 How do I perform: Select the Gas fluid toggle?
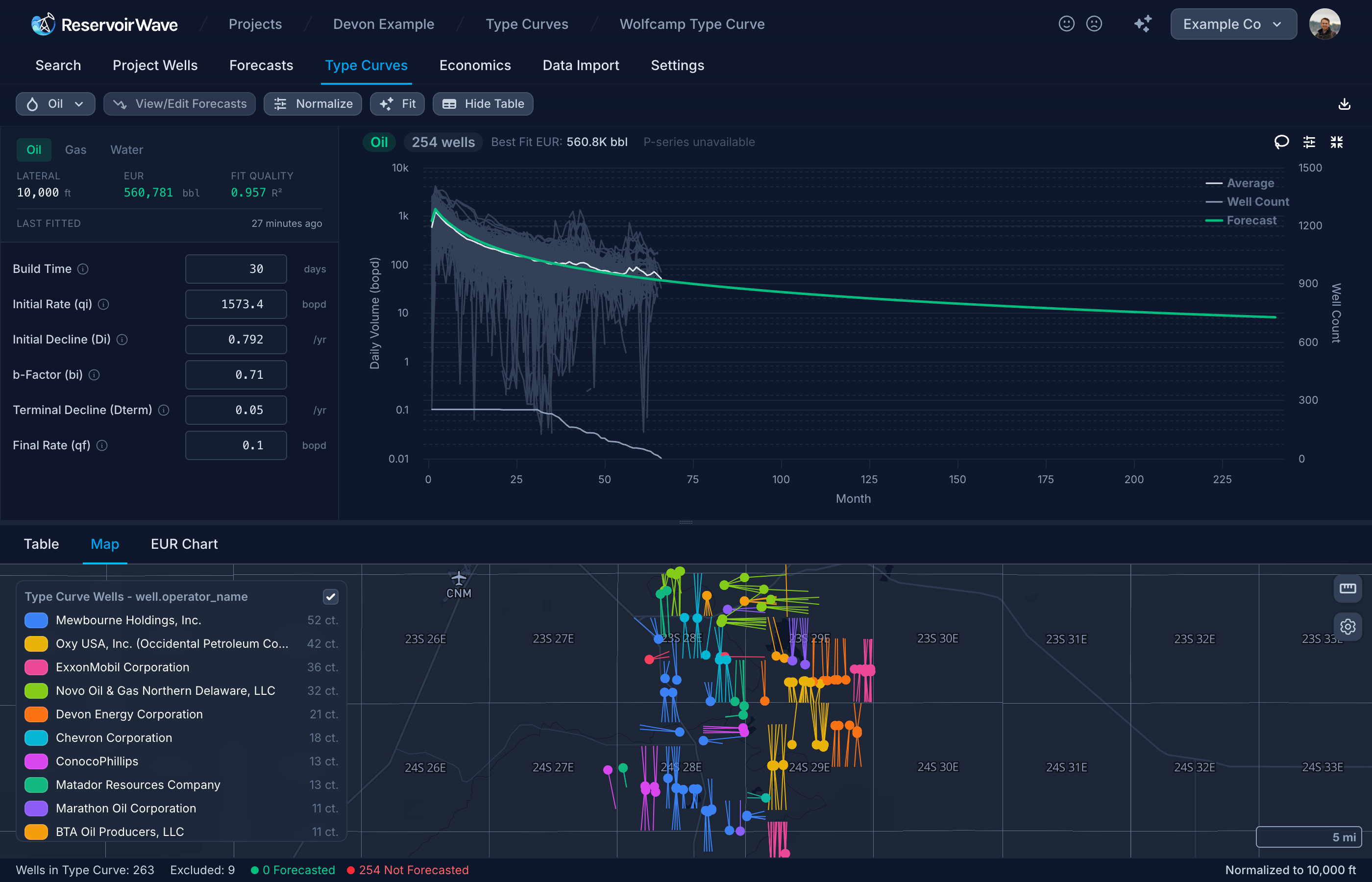[75, 149]
